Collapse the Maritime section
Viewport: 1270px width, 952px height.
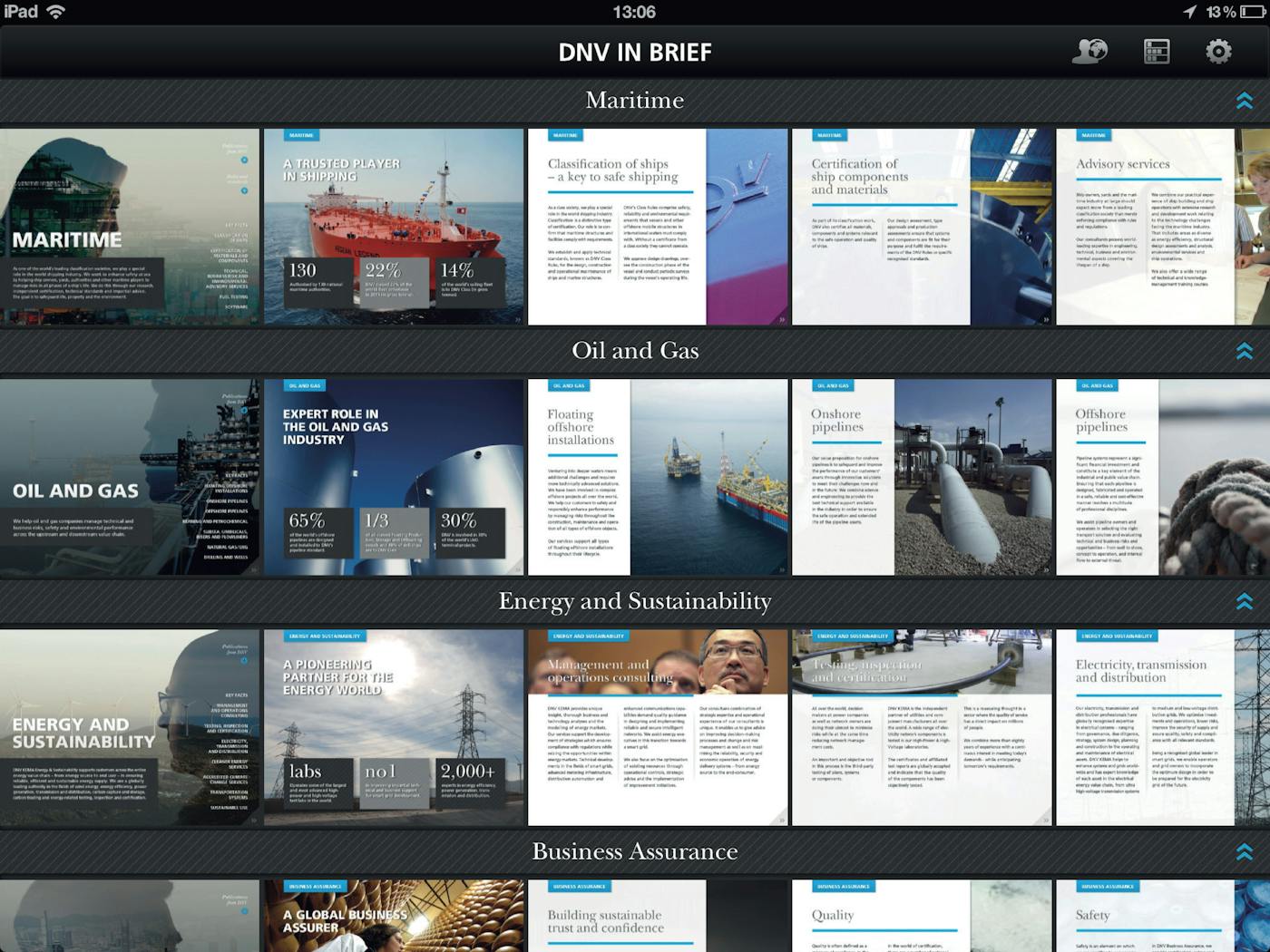(1244, 101)
